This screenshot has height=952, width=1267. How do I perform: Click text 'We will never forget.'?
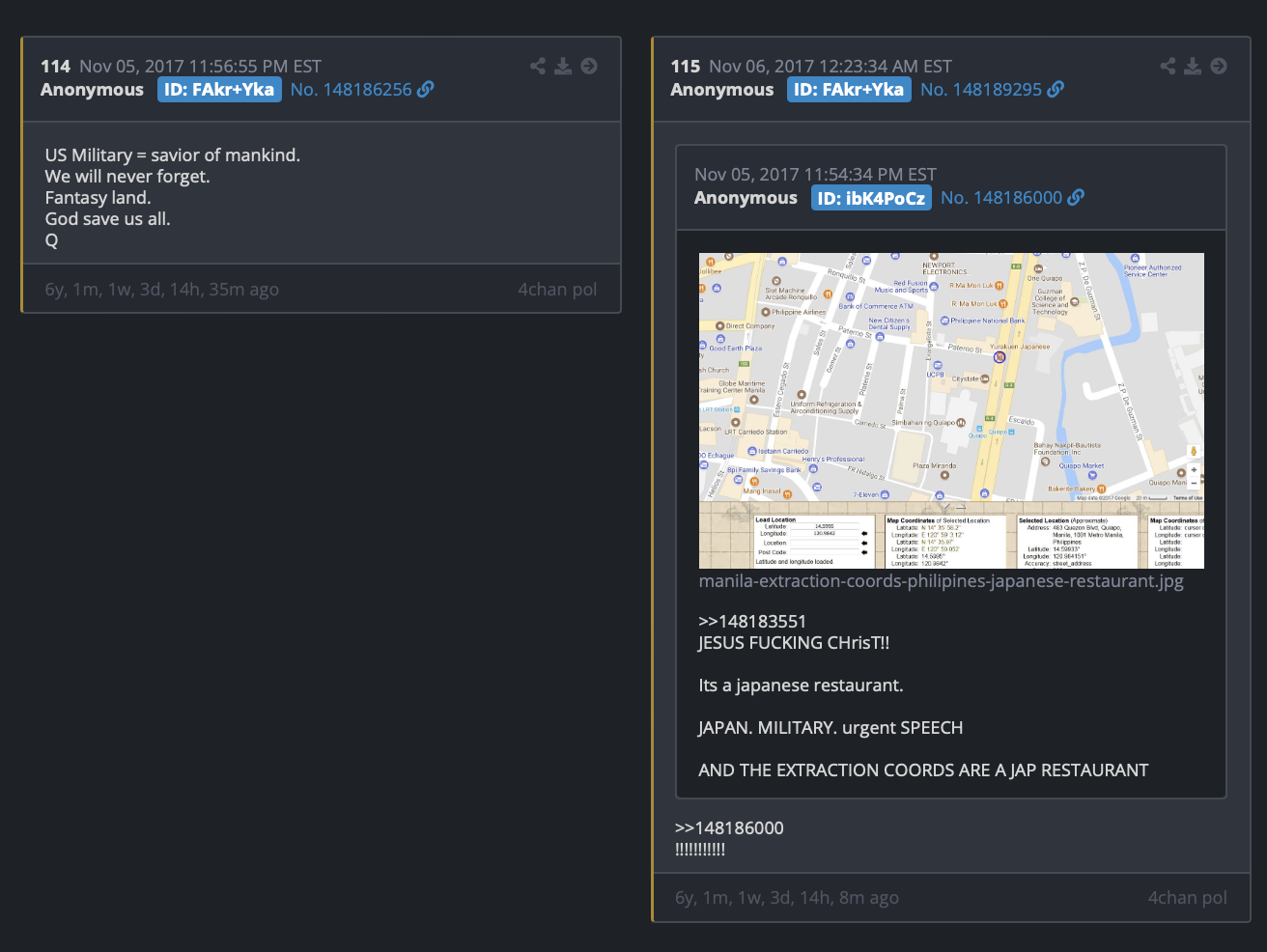127,177
